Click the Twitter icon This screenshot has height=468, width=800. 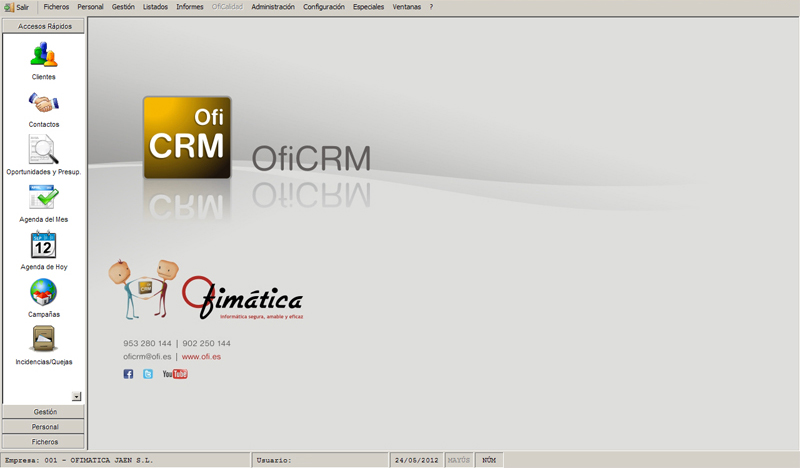point(148,374)
